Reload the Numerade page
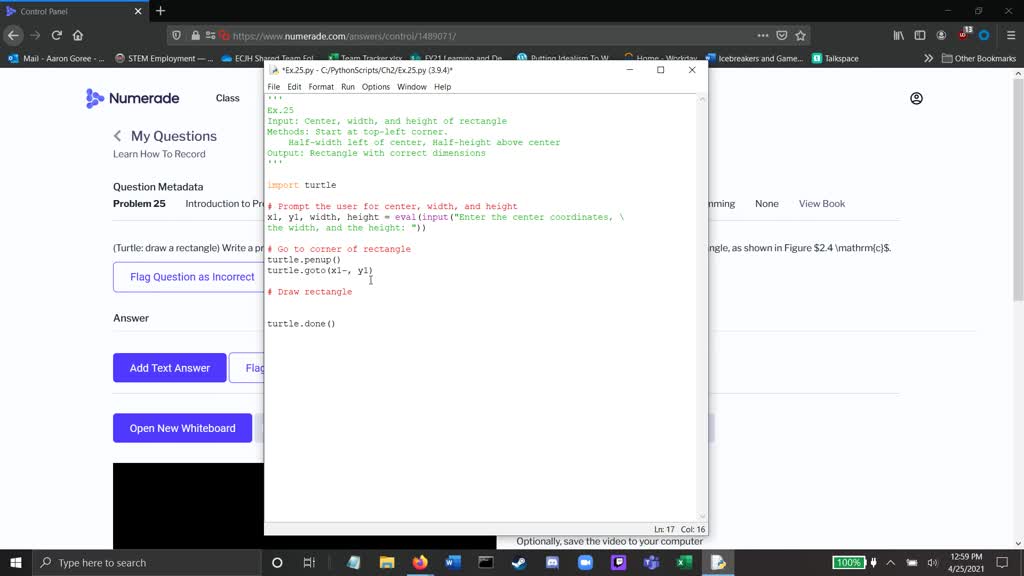 coord(57,35)
